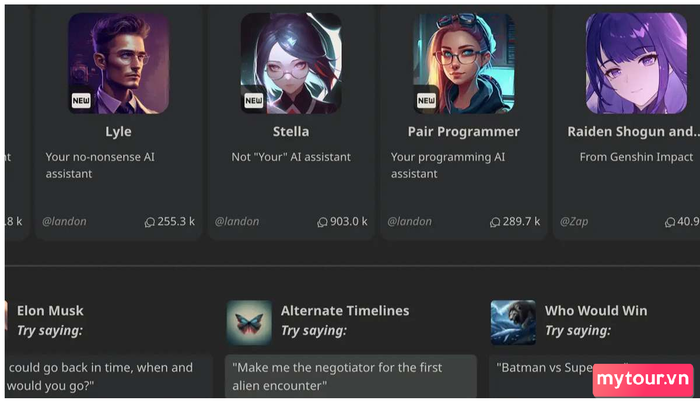Open Who Would Win creature icon
Viewport: 700px width, 405px height.
513,322
